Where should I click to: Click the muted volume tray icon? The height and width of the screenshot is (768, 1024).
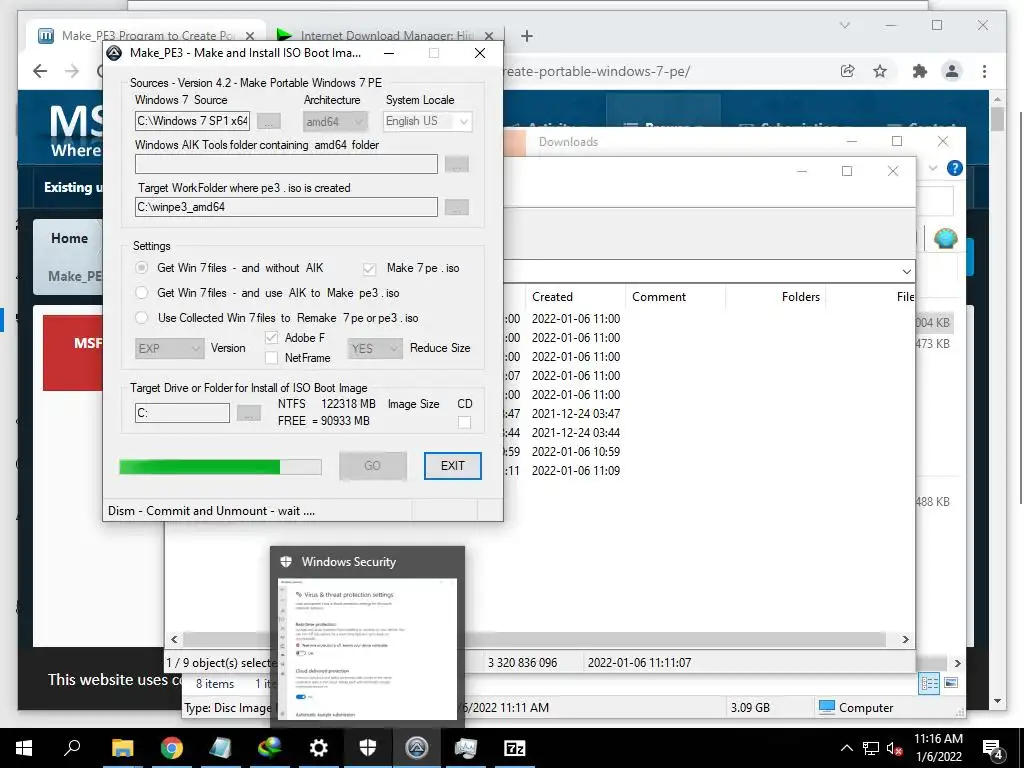click(x=894, y=748)
